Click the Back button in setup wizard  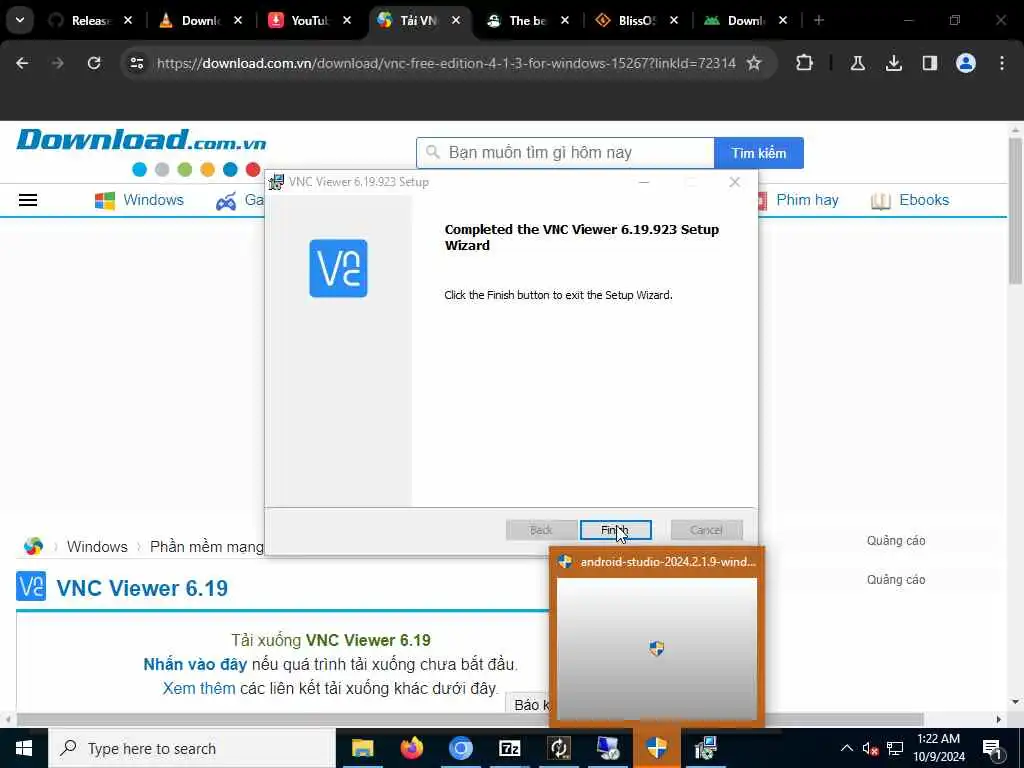541,530
